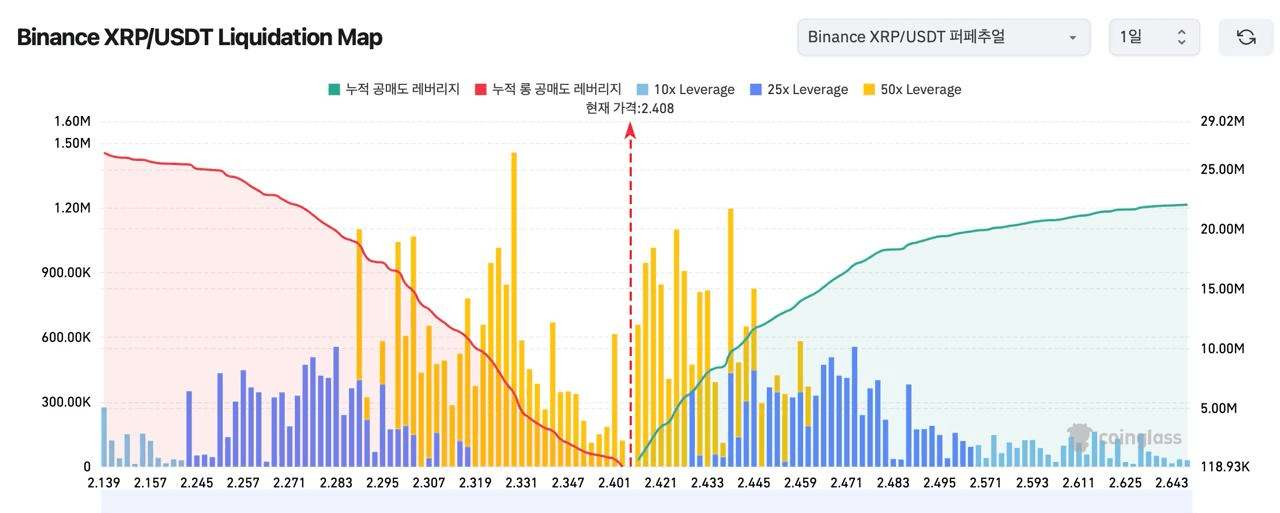
Task: Click the 10.00M right axis label
Action: click(x=1221, y=348)
